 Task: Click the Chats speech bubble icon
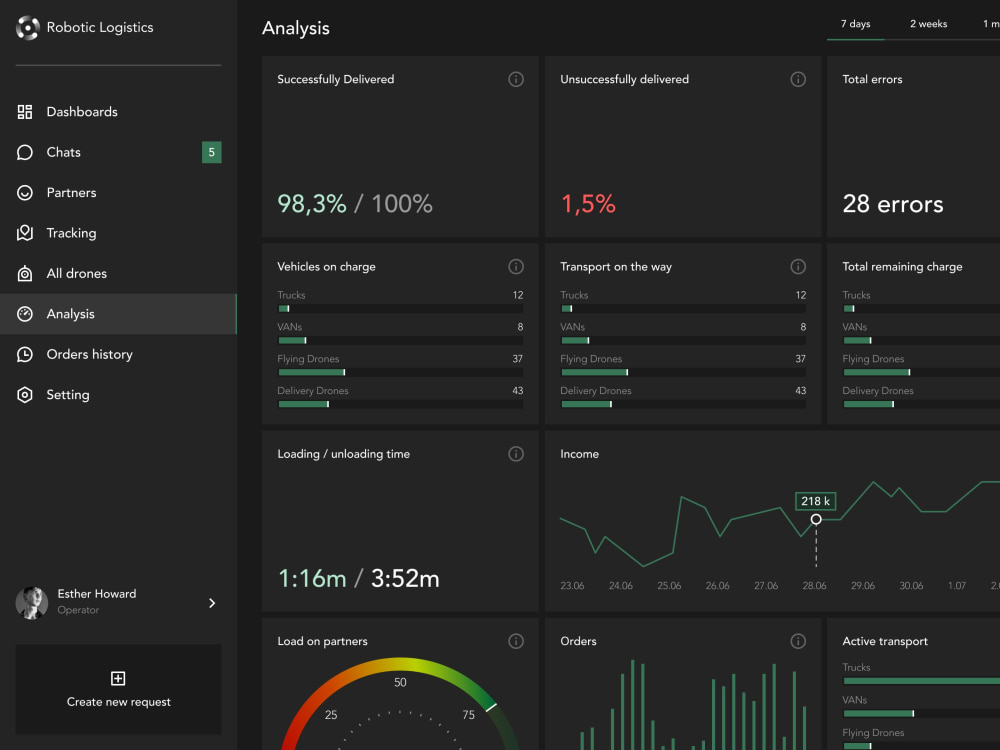[x=25, y=152]
